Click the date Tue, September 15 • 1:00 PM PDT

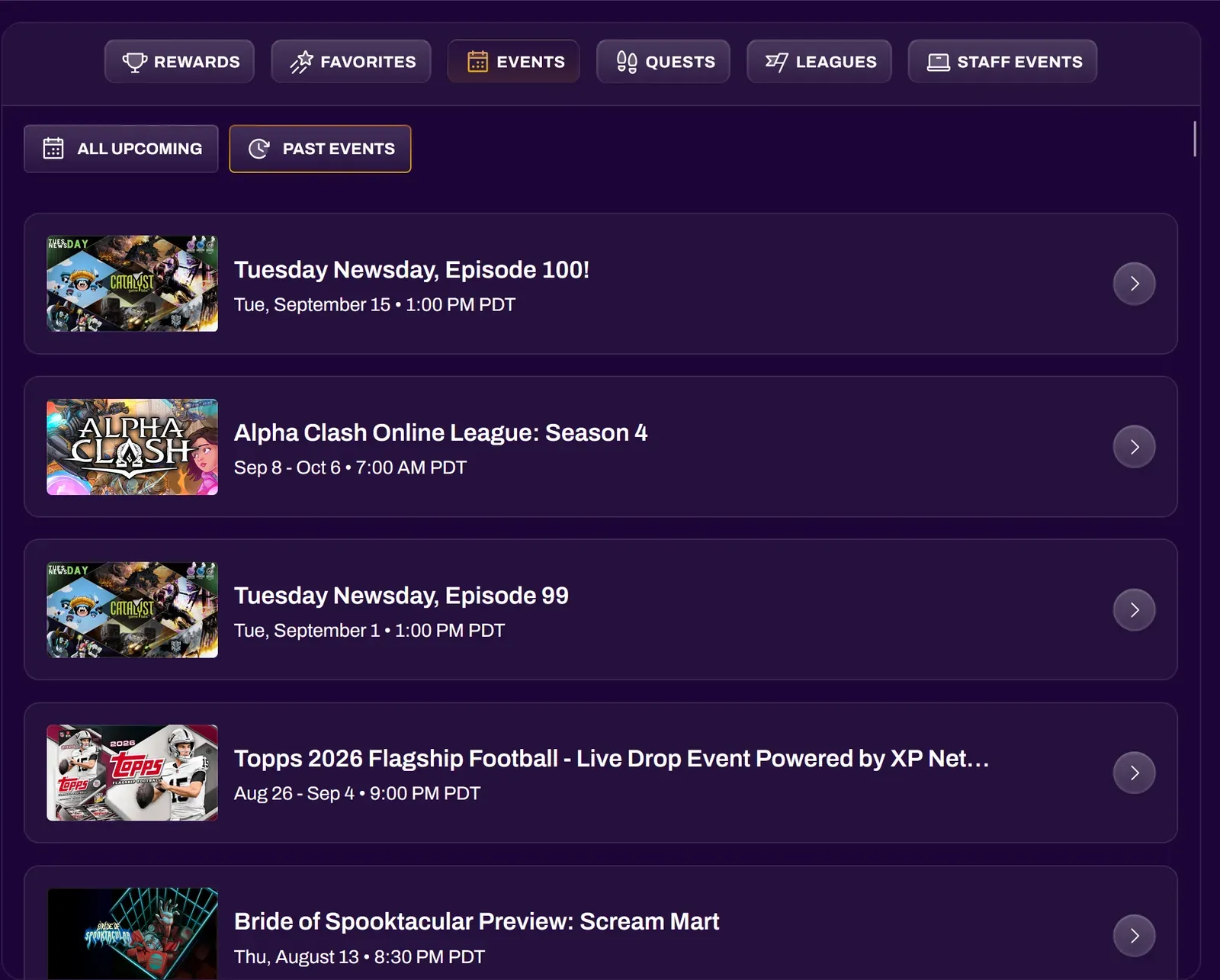pos(374,305)
